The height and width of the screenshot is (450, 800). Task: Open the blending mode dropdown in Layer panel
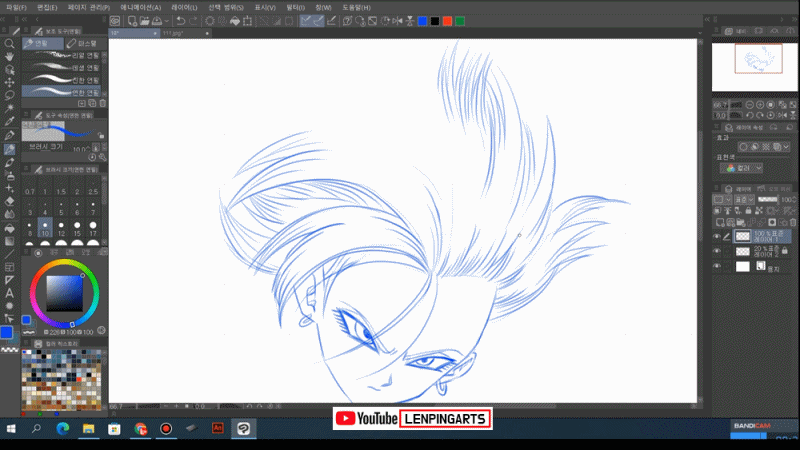(744, 199)
